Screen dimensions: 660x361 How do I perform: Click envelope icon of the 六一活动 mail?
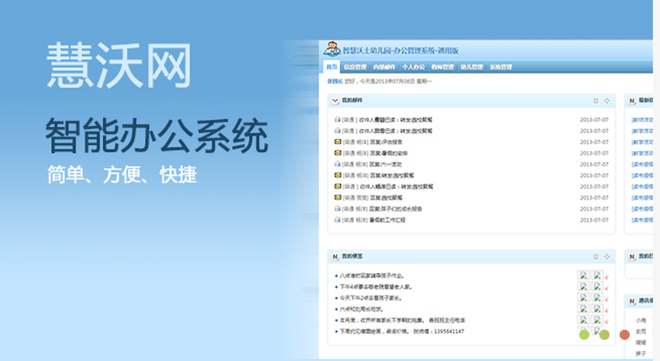[337, 164]
